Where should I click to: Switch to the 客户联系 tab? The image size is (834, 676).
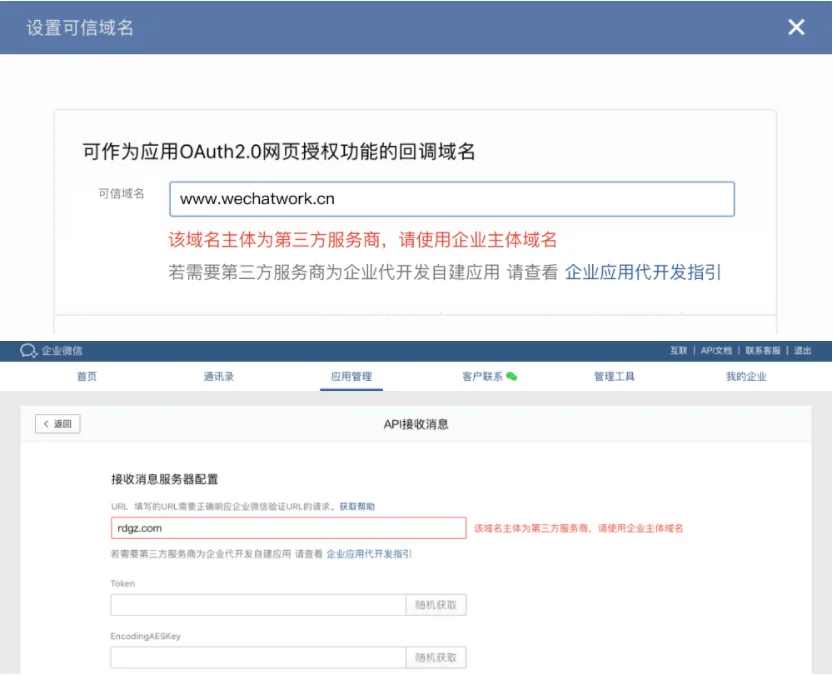[x=482, y=377]
